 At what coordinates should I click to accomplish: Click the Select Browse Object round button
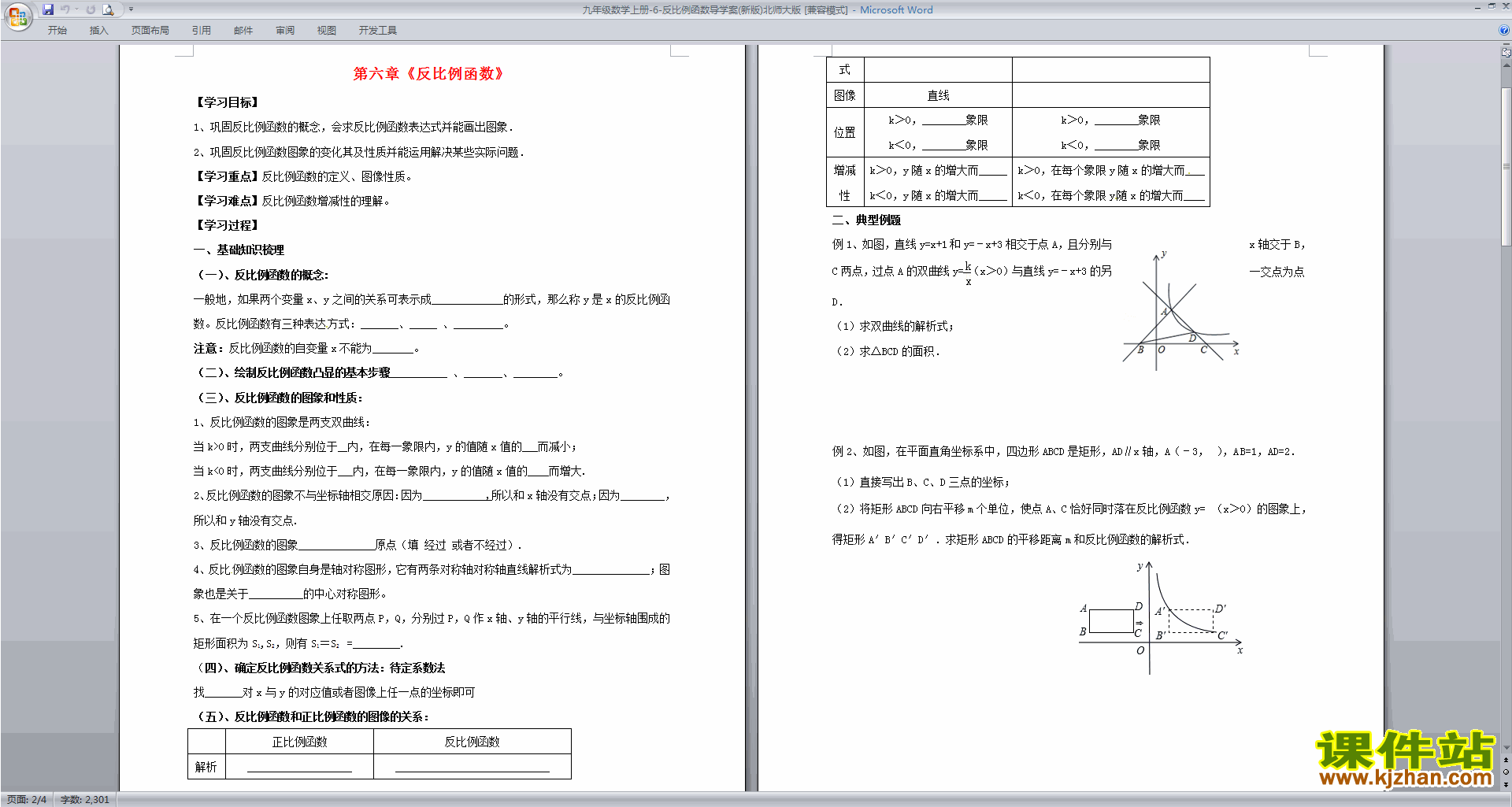pyautogui.click(x=1506, y=772)
